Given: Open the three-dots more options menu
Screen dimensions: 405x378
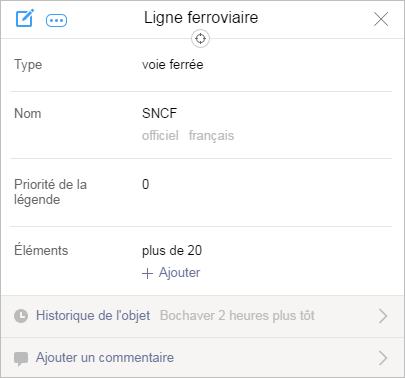Looking at the screenshot, I should click(x=56, y=21).
